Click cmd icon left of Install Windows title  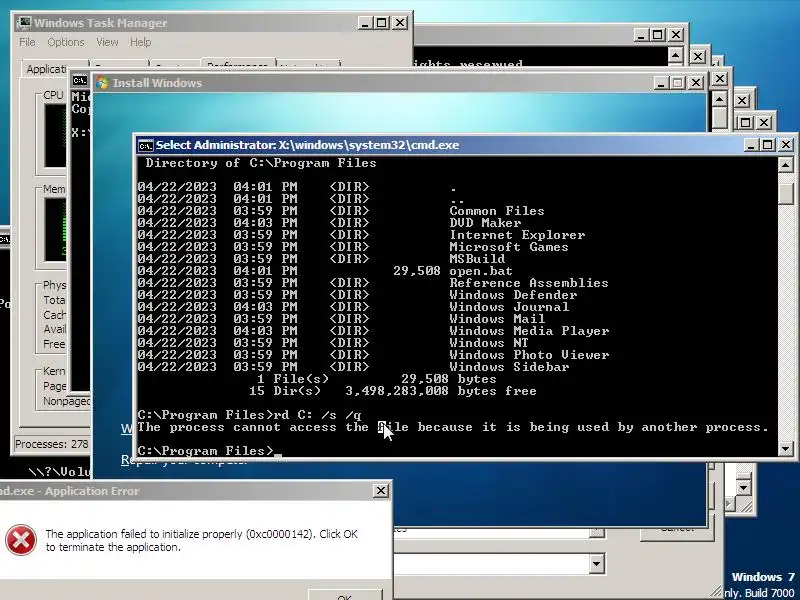pos(80,81)
